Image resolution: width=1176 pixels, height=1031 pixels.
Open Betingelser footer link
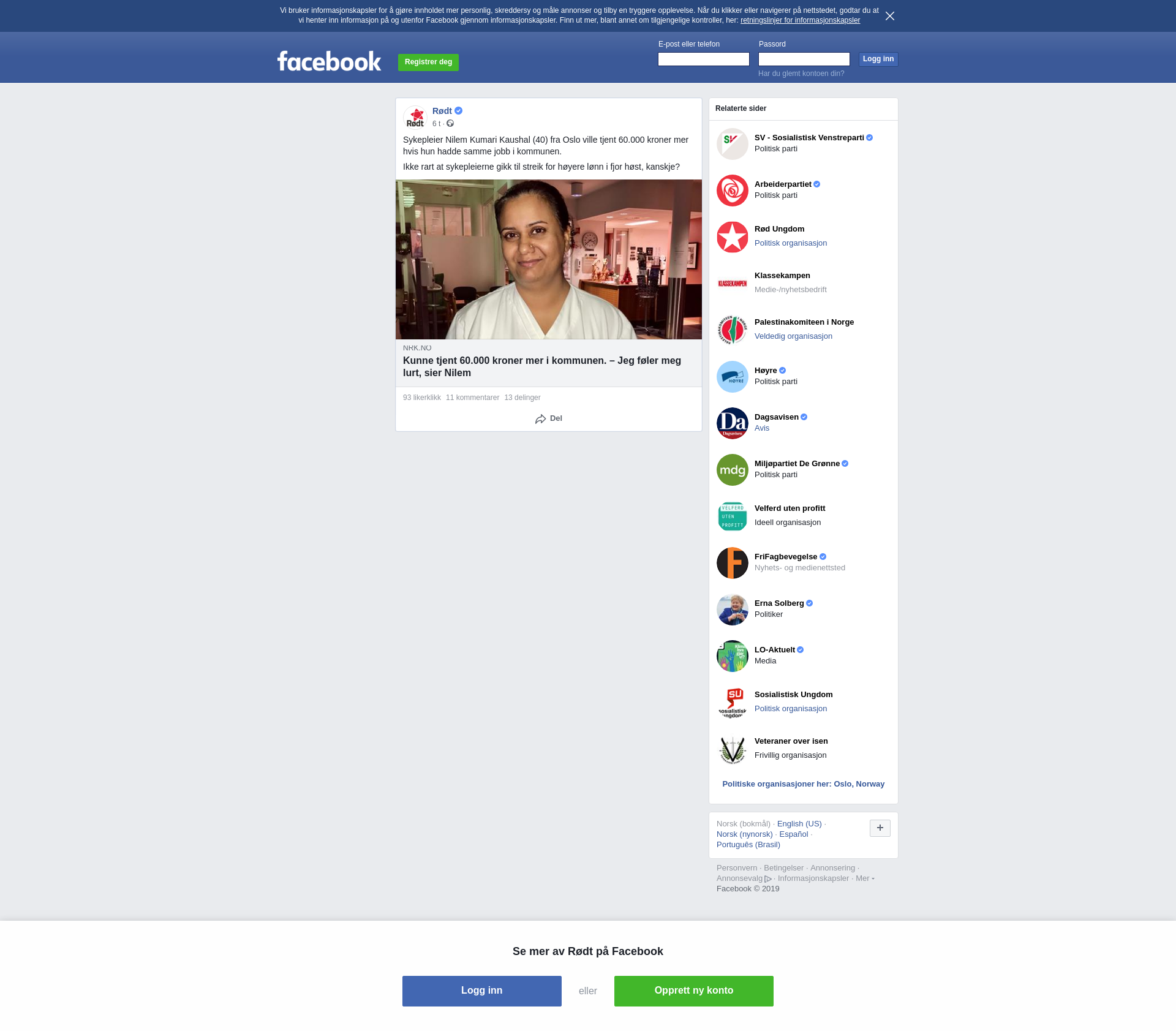coord(783,868)
